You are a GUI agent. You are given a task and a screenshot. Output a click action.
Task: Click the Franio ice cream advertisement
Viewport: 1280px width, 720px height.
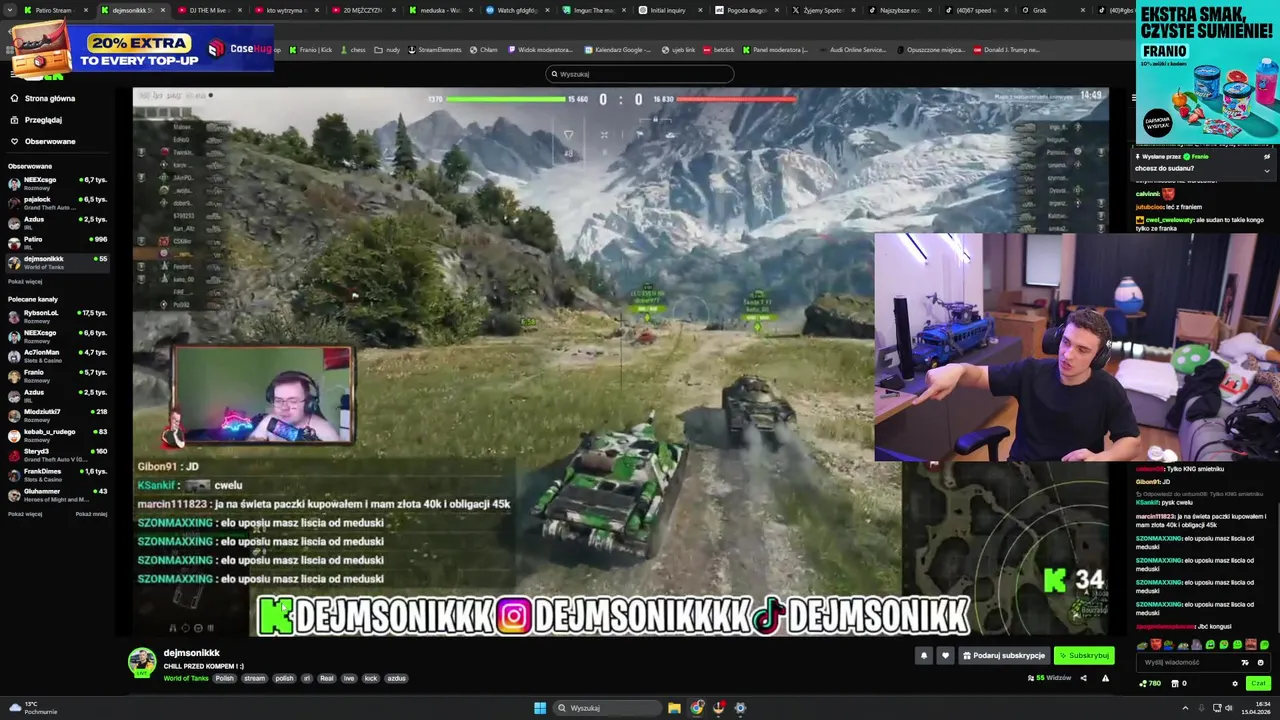pyautogui.click(x=1207, y=71)
